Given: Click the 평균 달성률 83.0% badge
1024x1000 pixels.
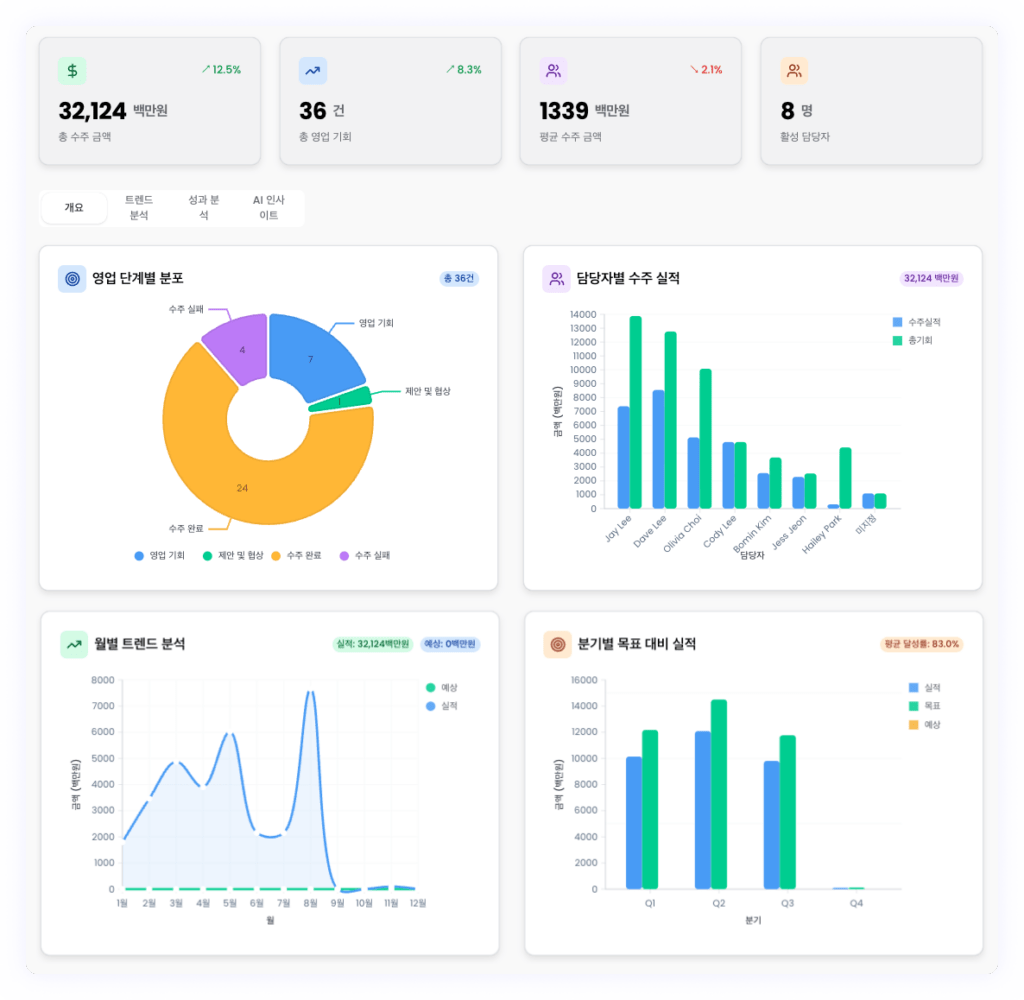Looking at the screenshot, I should point(921,645).
